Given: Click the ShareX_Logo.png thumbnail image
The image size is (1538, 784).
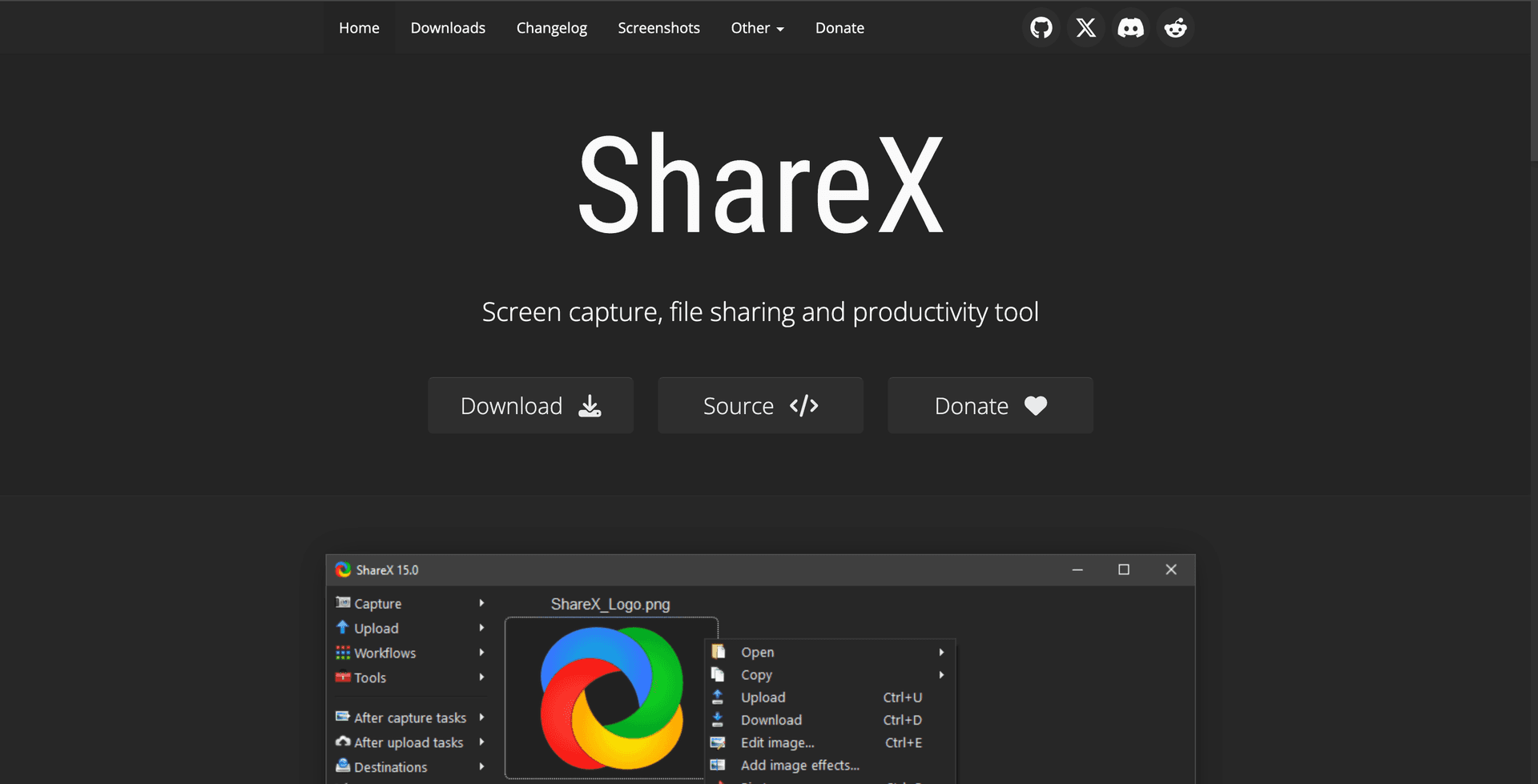Looking at the screenshot, I should tap(611, 698).
